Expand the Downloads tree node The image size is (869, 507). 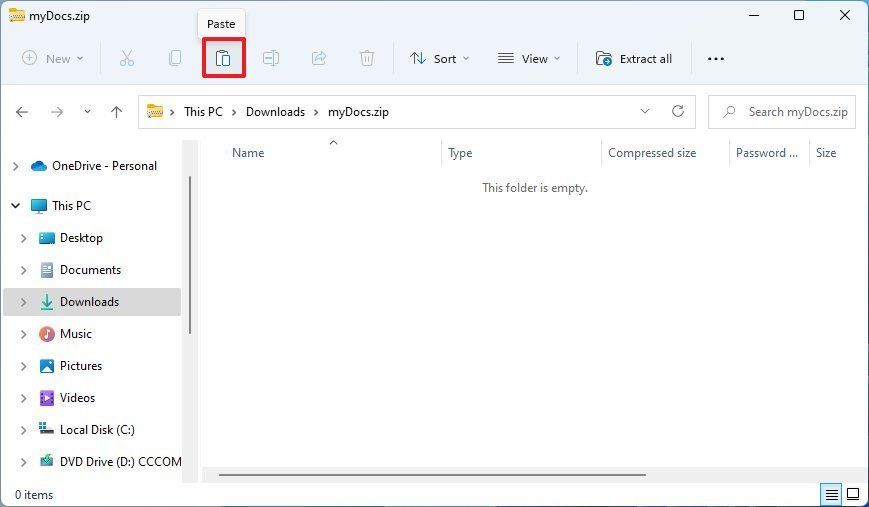click(23, 302)
